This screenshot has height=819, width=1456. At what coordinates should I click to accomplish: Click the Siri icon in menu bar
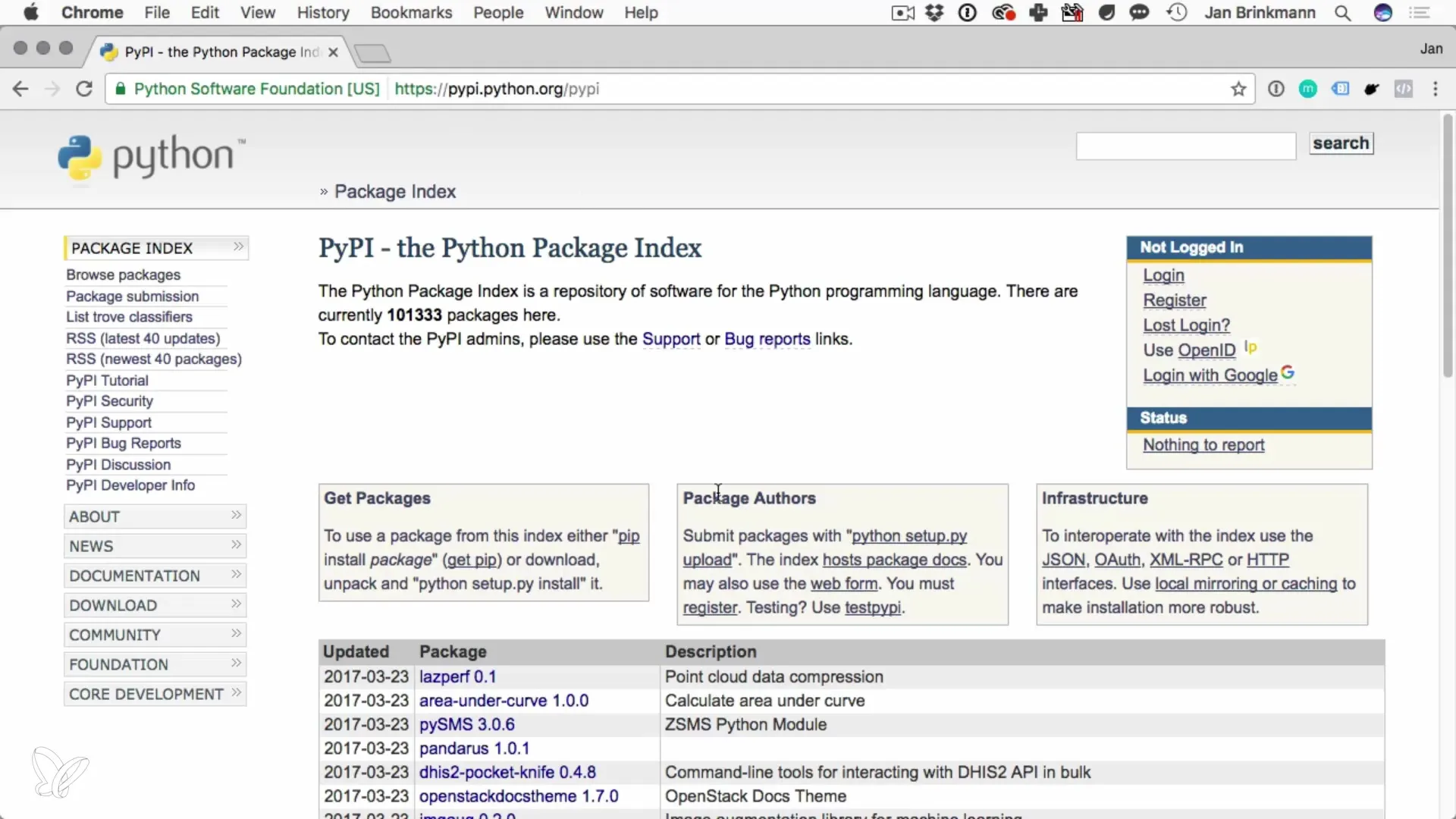click(x=1383, y=13)
